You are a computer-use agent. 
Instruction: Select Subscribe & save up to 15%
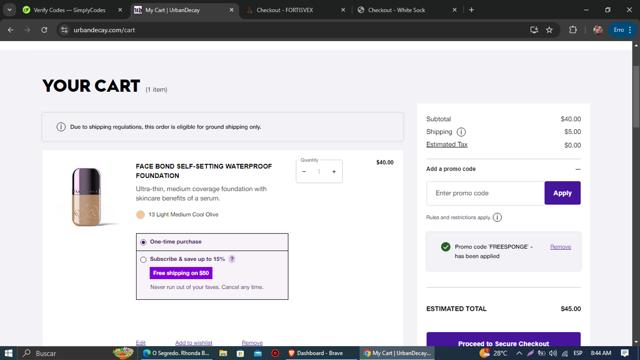143,260
